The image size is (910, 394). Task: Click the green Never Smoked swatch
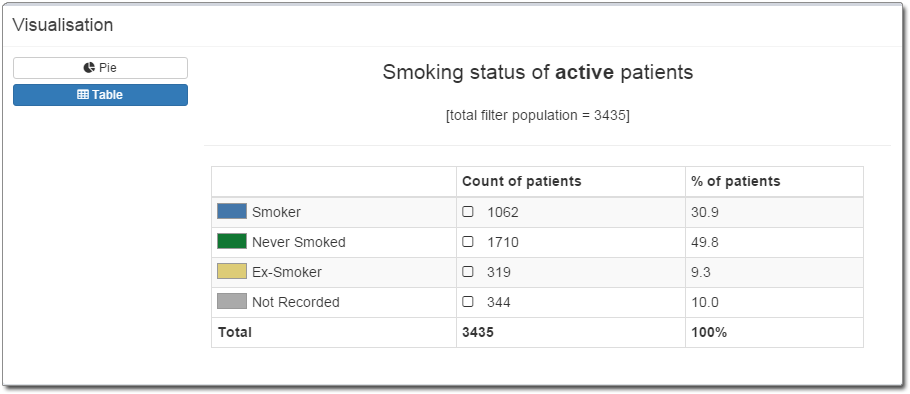[x=232, y=241]
